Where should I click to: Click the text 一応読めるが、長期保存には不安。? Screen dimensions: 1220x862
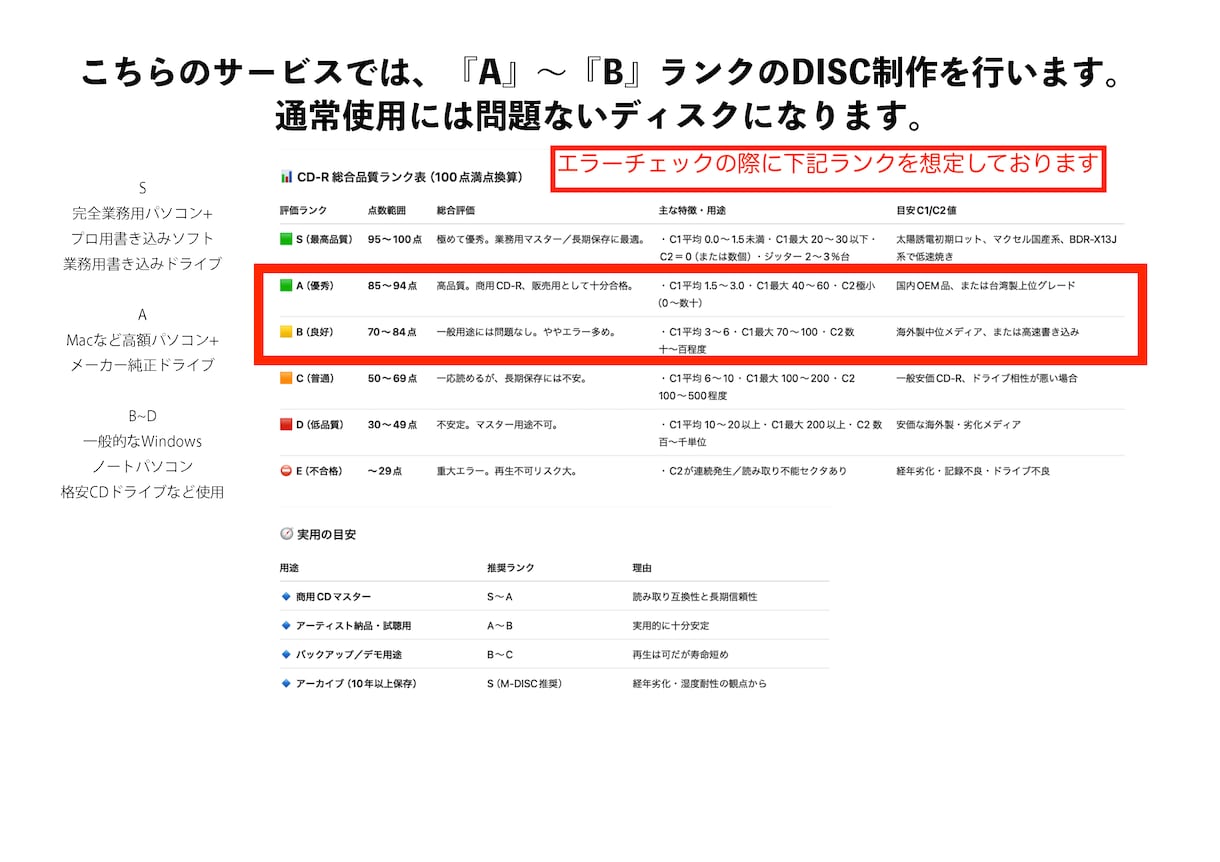[512, 379]
